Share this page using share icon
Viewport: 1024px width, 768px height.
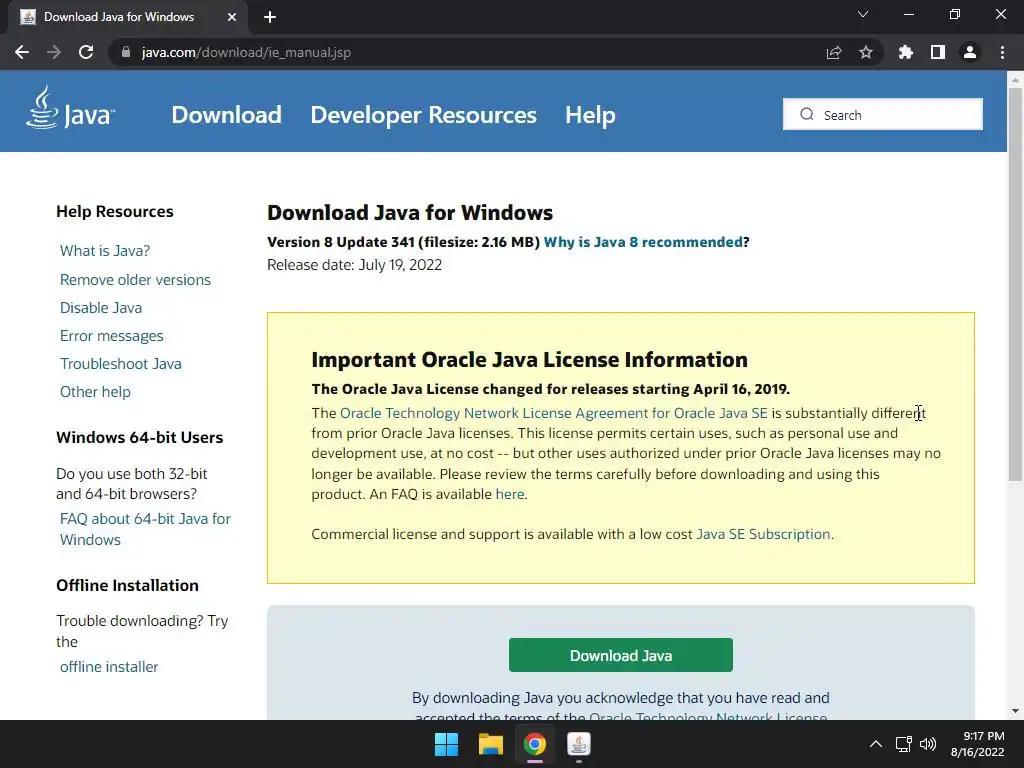(x=834, y=52)
